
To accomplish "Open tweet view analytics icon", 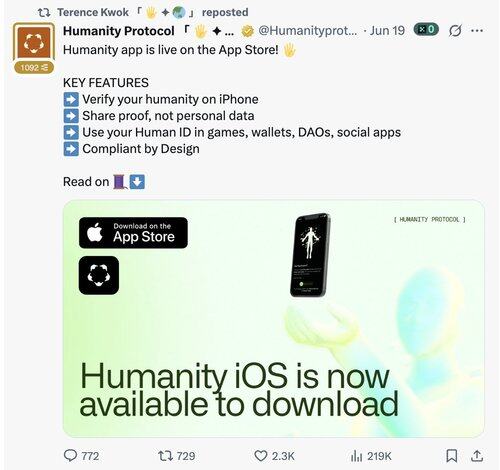I will (x=356, y=456).
